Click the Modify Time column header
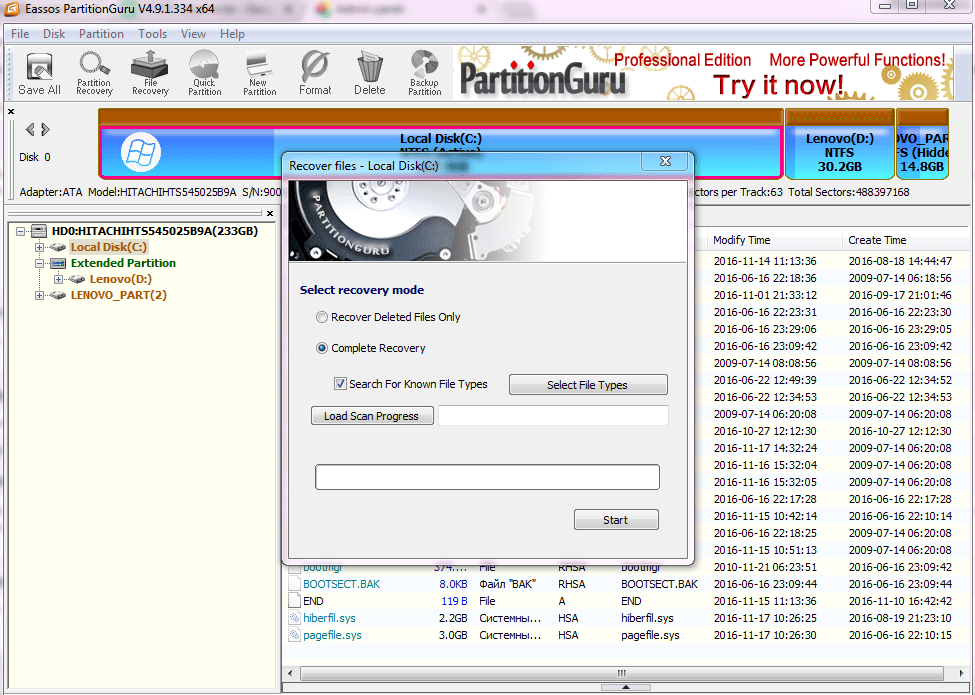This screenshot has width=975, height=695. [x=775, y=240]
